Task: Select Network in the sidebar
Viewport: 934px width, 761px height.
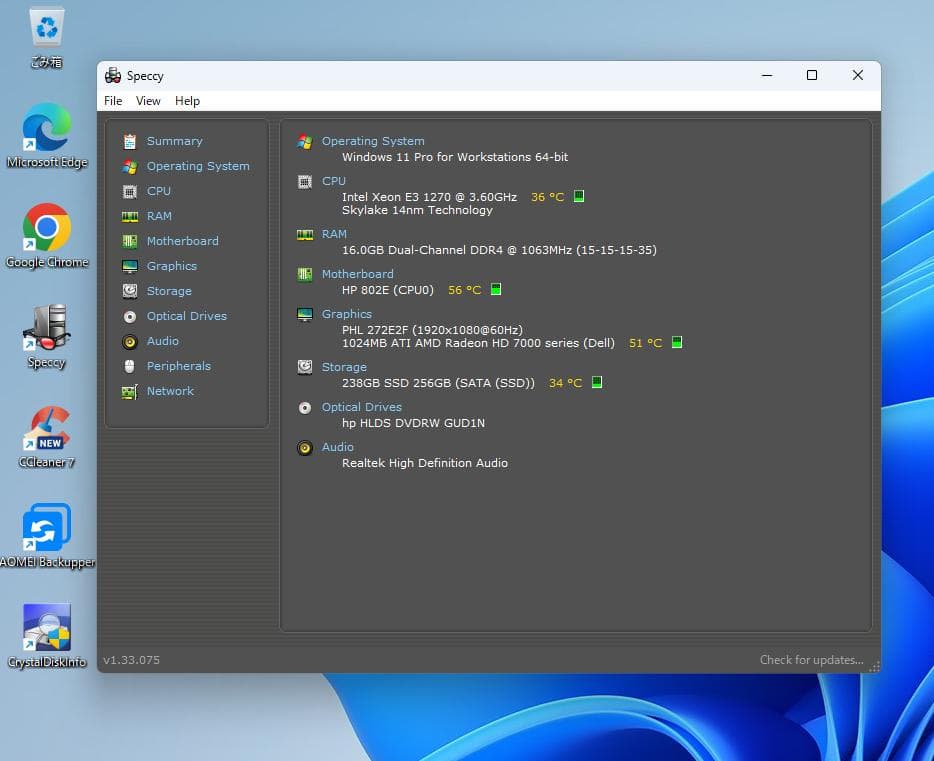Action: pyautogui.click(x=170, y=391)
